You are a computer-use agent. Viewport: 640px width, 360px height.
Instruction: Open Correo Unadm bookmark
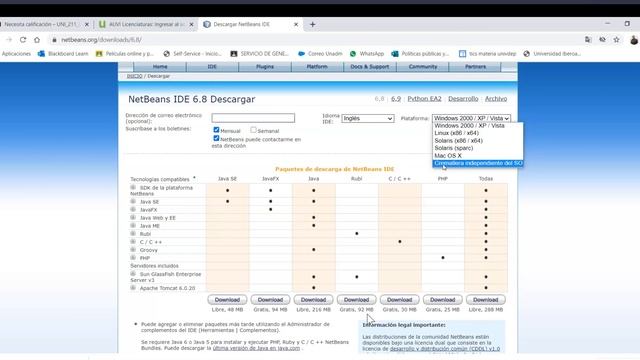click(320, 53)
